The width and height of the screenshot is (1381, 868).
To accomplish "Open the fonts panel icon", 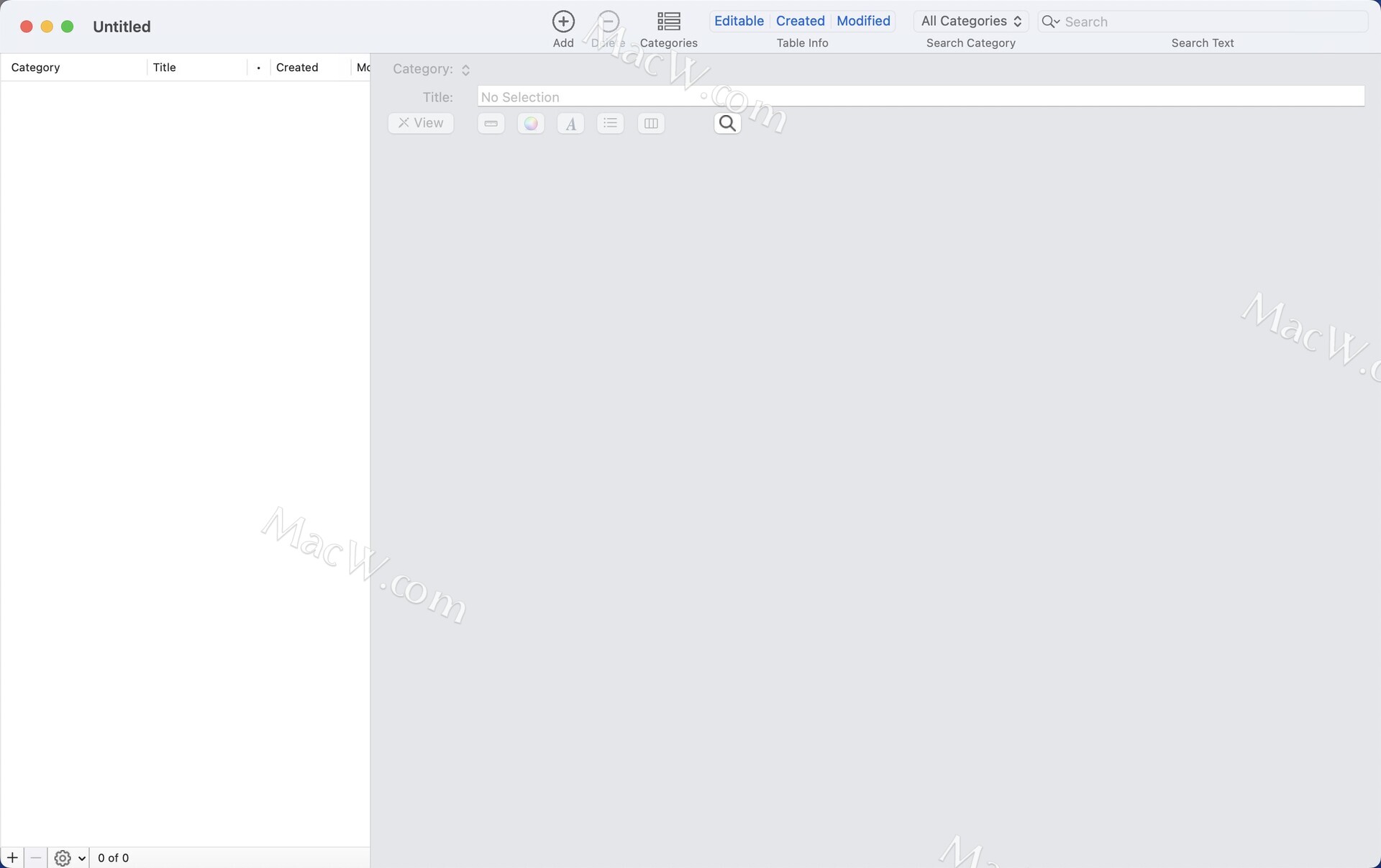I will pyautogui.click(x=570, y=124).
